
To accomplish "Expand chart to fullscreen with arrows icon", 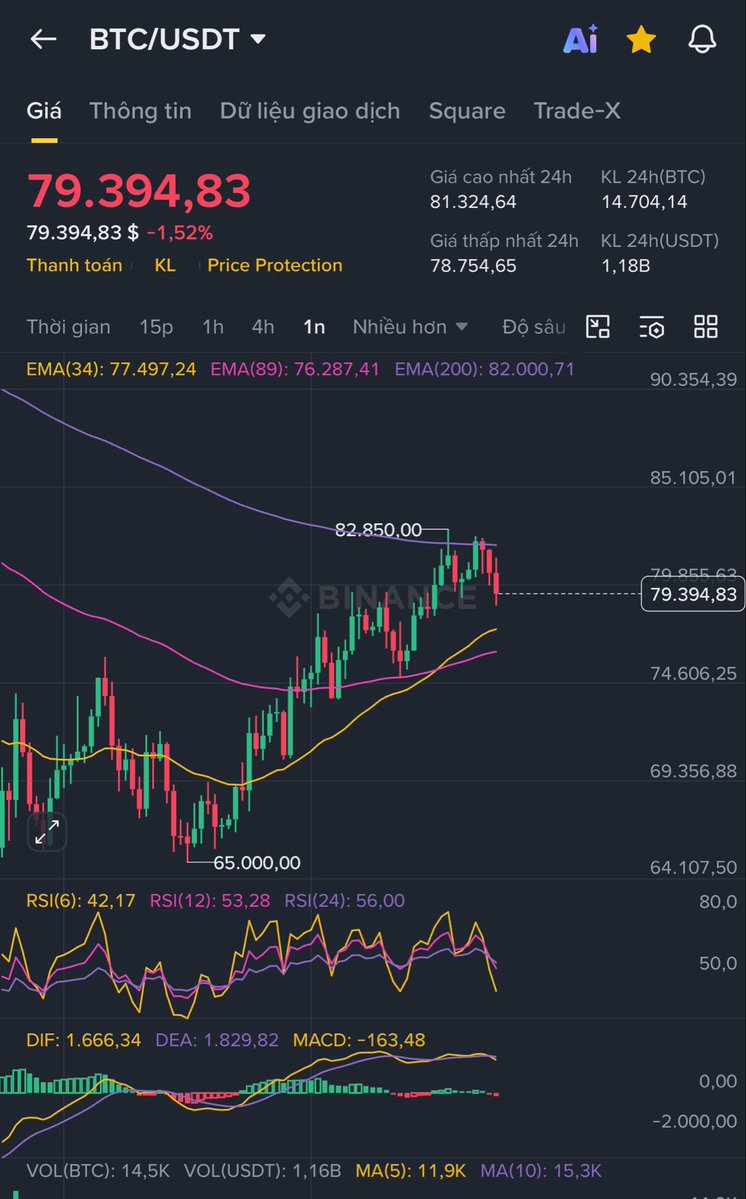I will 47,831.
